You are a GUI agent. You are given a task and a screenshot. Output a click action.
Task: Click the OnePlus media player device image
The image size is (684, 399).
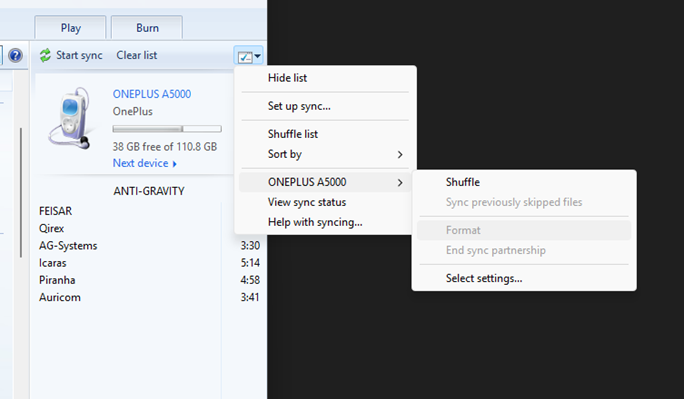click(70, 118)
